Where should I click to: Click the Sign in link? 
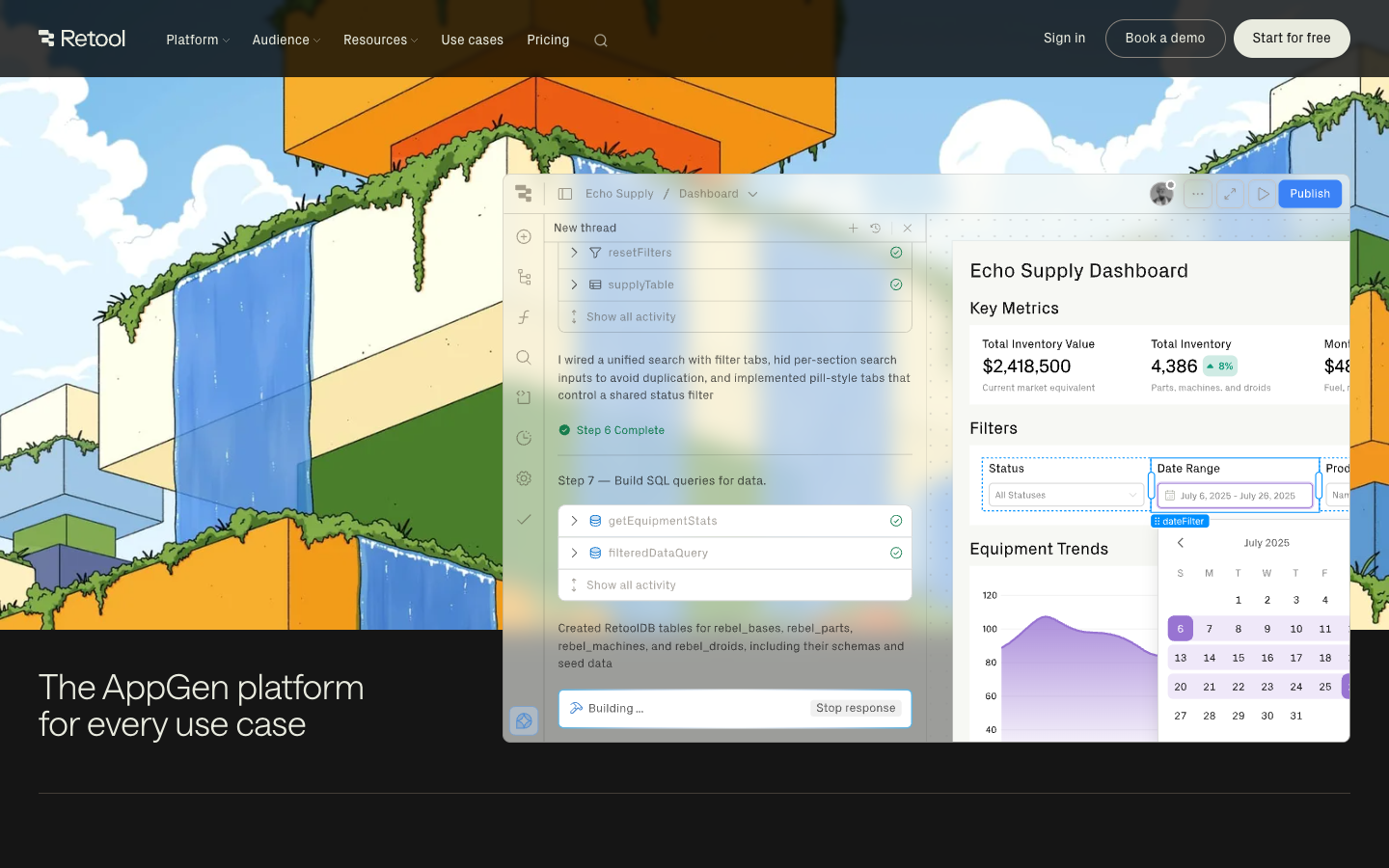pos(1064,39)
